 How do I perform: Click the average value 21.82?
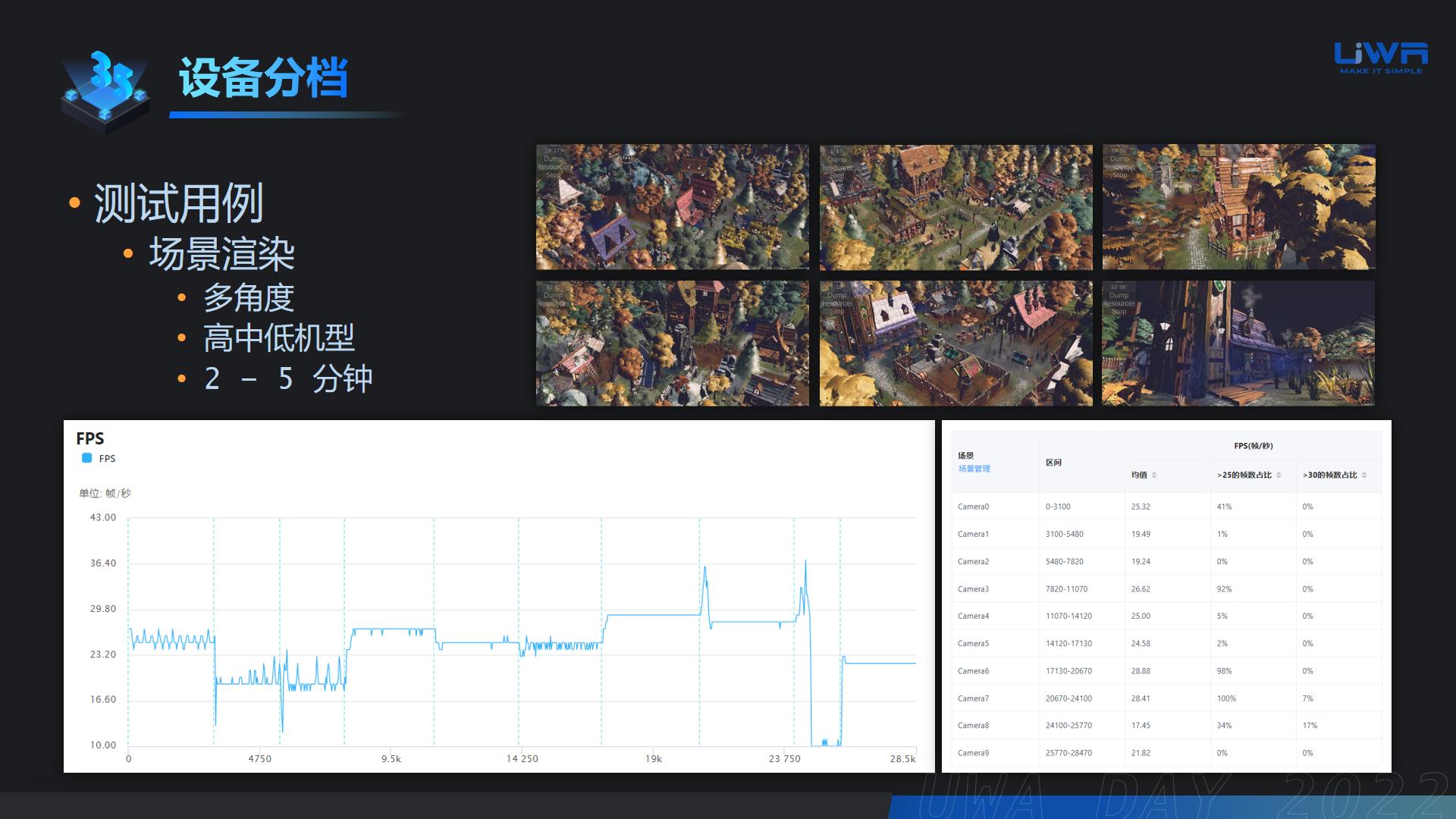[x=1141, y=753]
